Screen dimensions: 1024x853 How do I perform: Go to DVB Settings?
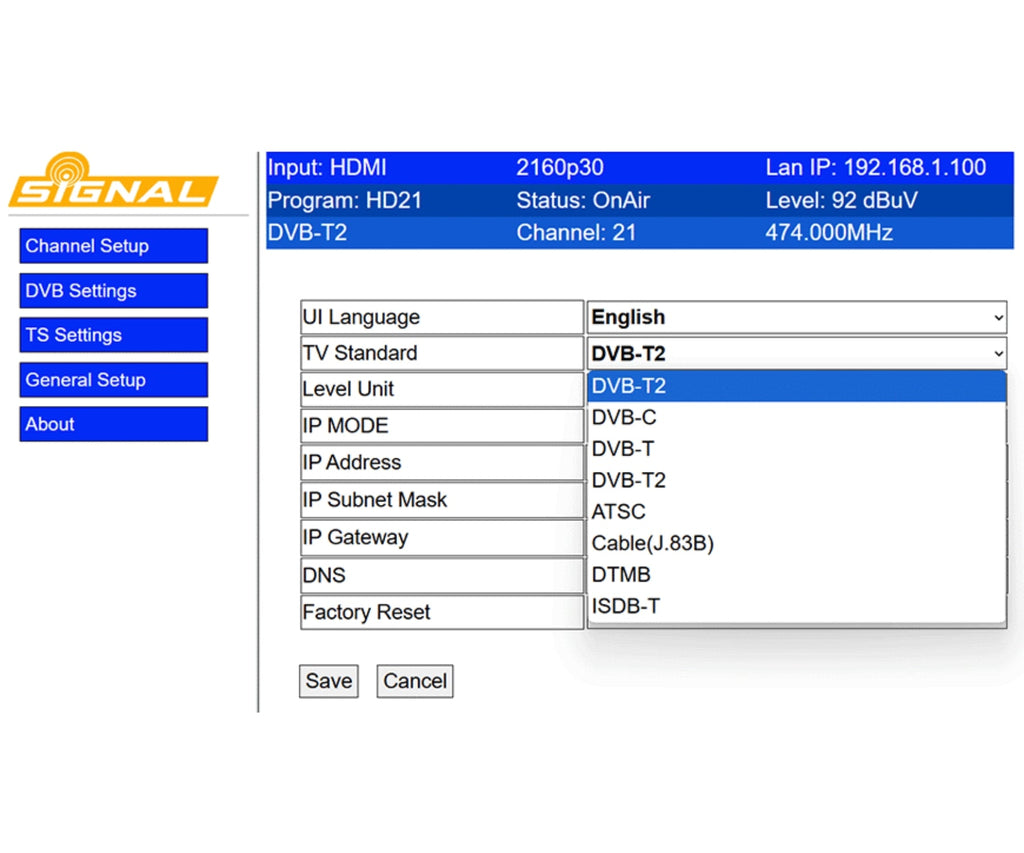tap(114, 291)
